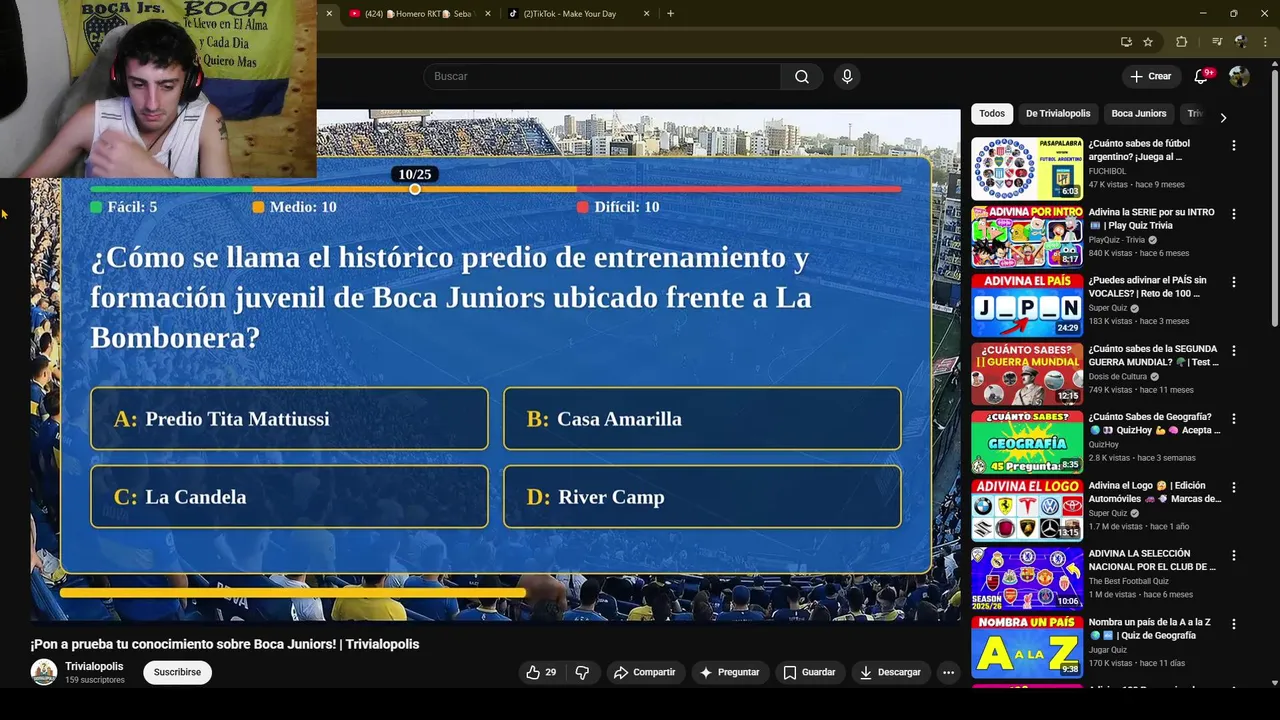Open options for 'Adivina la SERIE por su INTRO'
Viewport: 1280px width, 720px height.
coord(1233,214)
